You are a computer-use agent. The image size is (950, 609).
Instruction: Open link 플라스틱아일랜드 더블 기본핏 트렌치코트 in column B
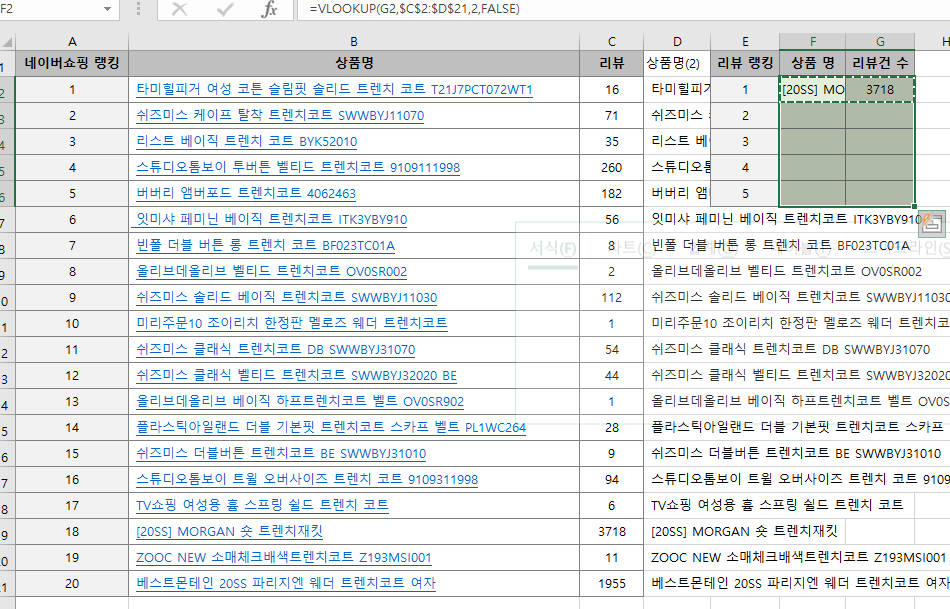pos(331,427)
